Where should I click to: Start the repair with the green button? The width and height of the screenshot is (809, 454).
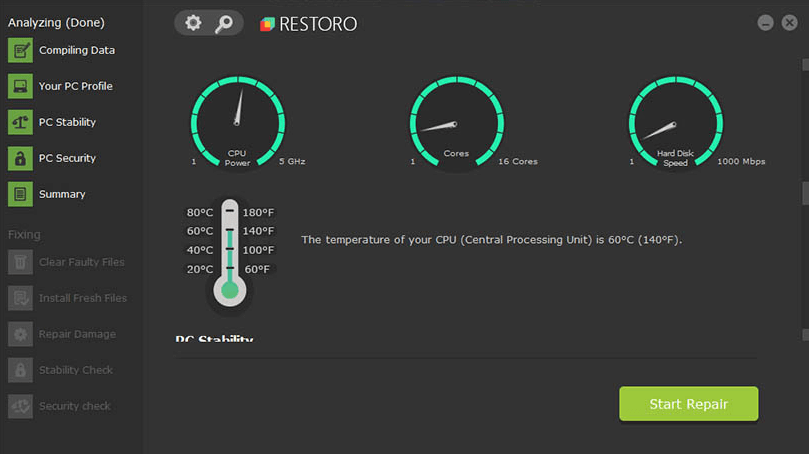tap(689, 403)
